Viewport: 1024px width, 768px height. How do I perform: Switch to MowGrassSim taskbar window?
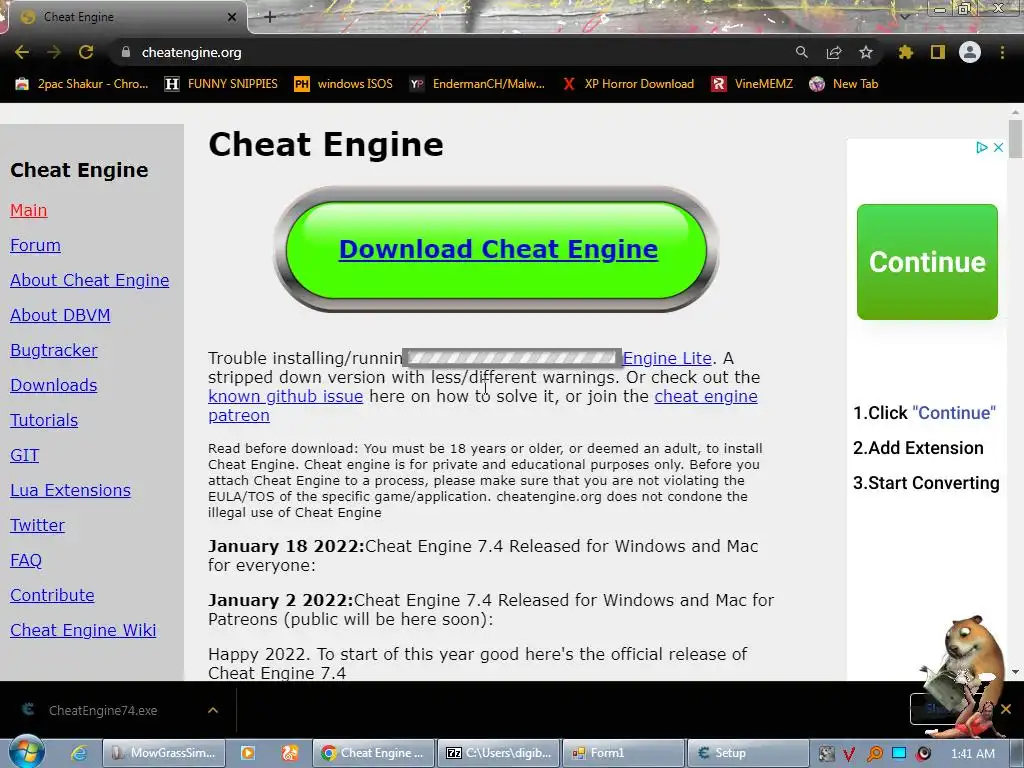click(165, 753)
